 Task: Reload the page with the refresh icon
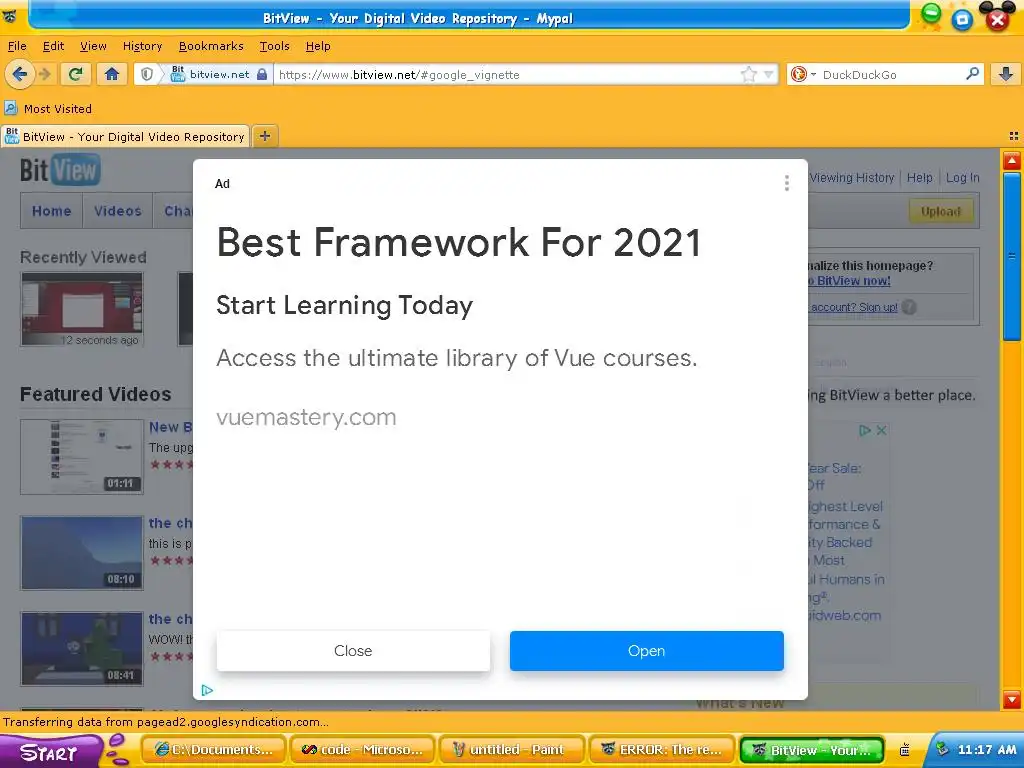point(76,74)
